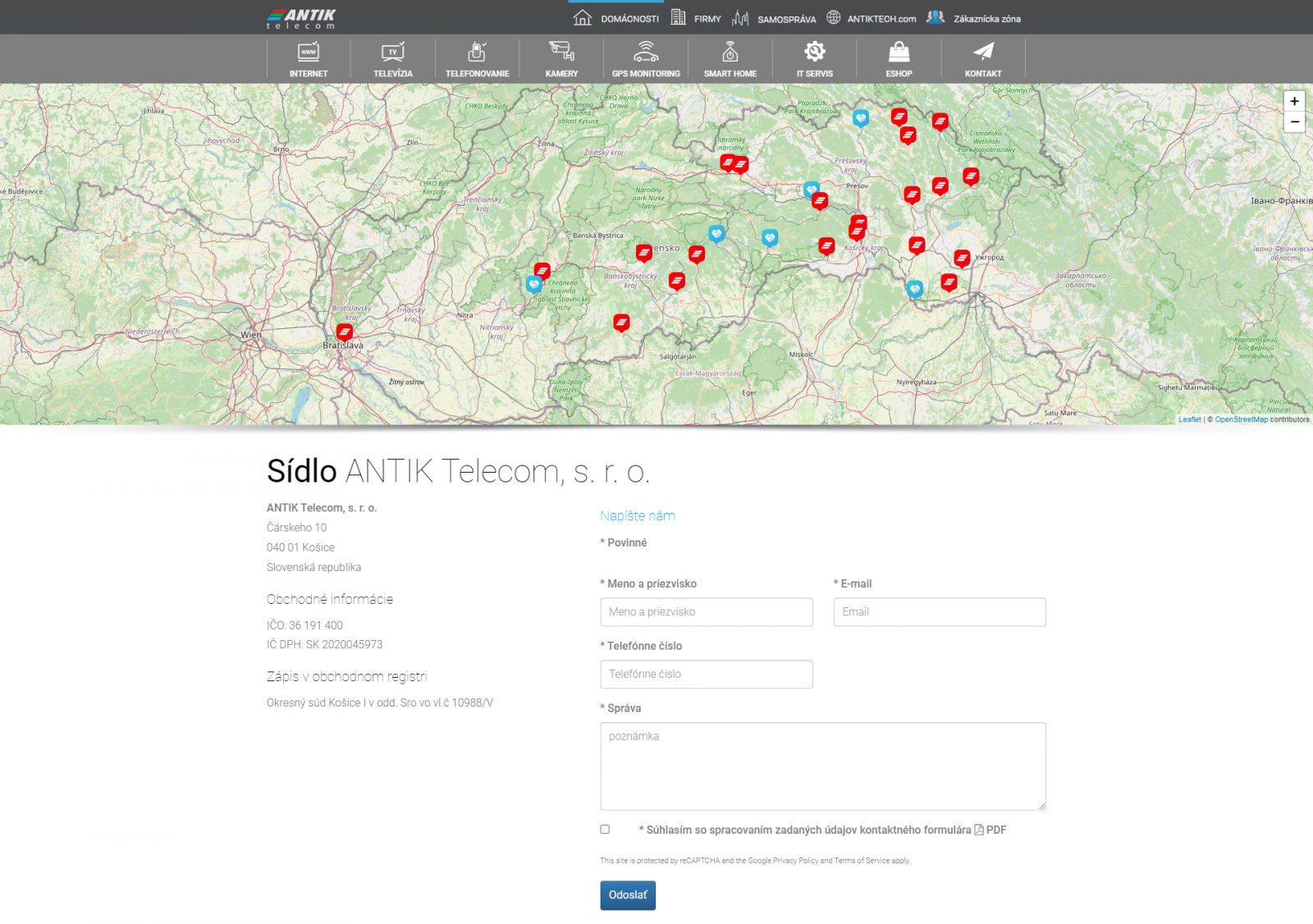Open the Smart Home icon

point(730,53)
